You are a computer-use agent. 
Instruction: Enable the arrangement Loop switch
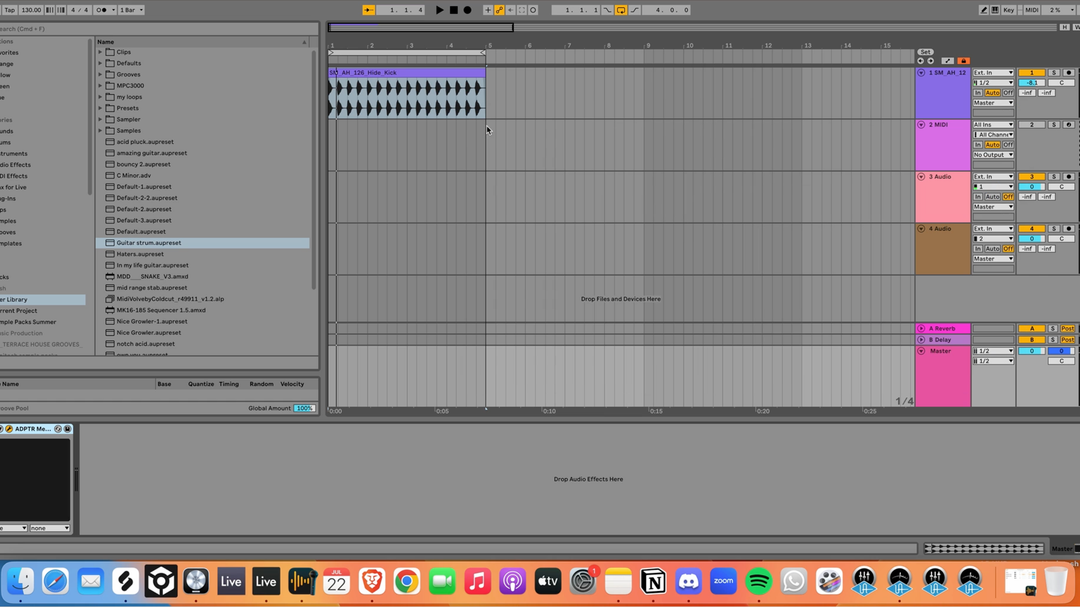621,10
